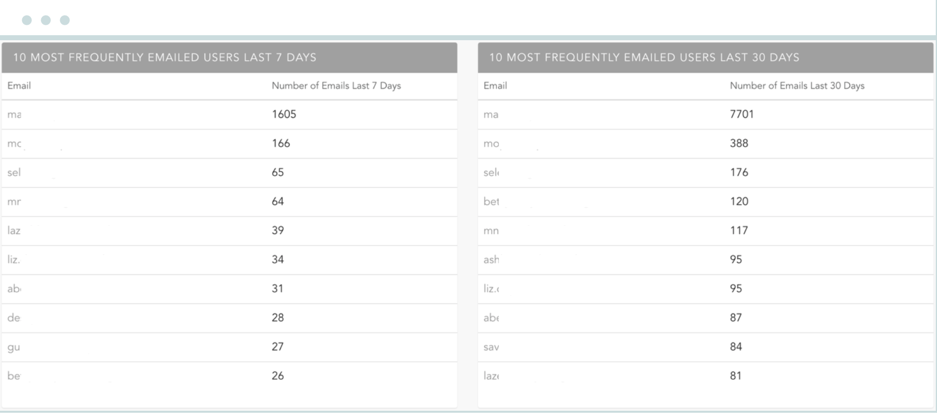This screenshot has height=416, width=937.
Task: Select the Last 30 Days panel header
Action: point(706,57)
